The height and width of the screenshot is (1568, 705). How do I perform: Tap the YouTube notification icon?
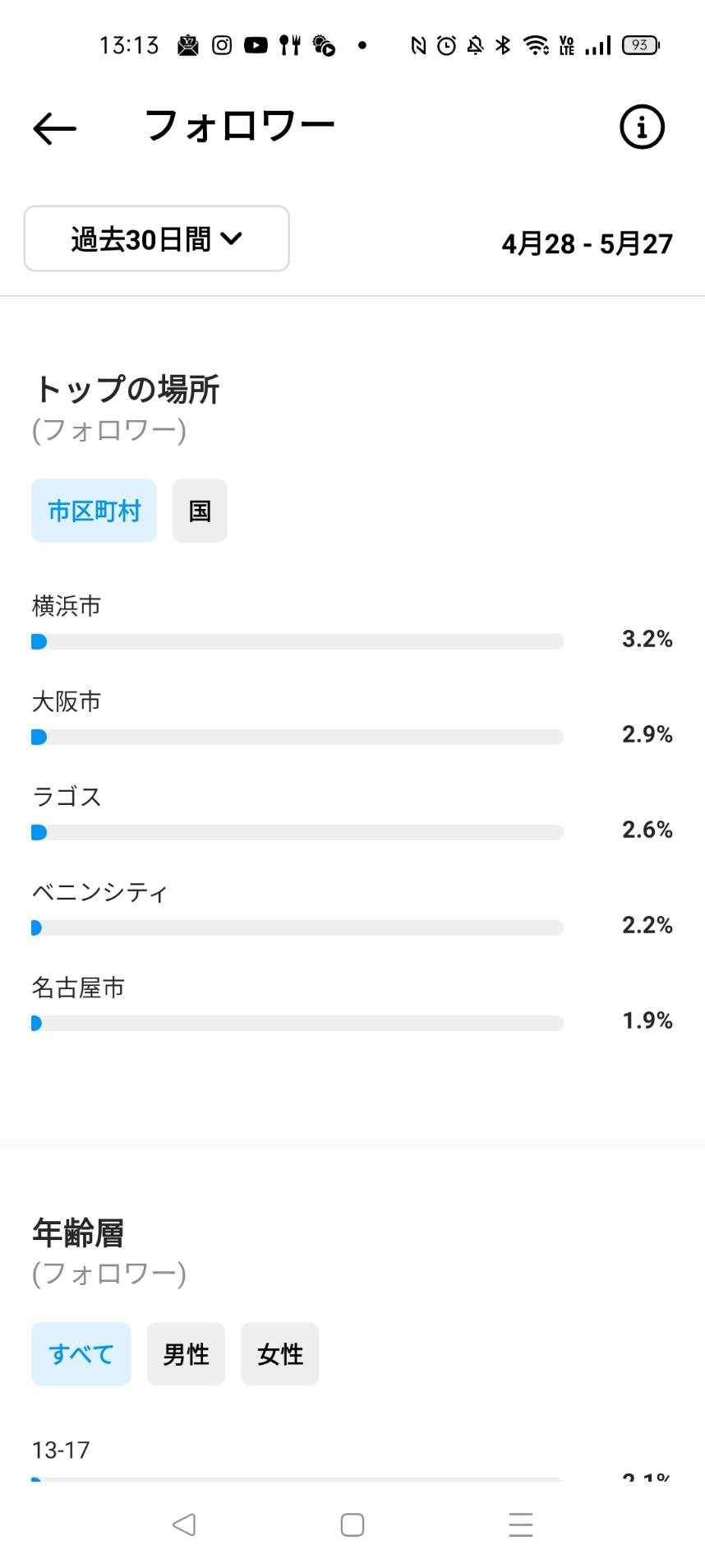(256, 45)
